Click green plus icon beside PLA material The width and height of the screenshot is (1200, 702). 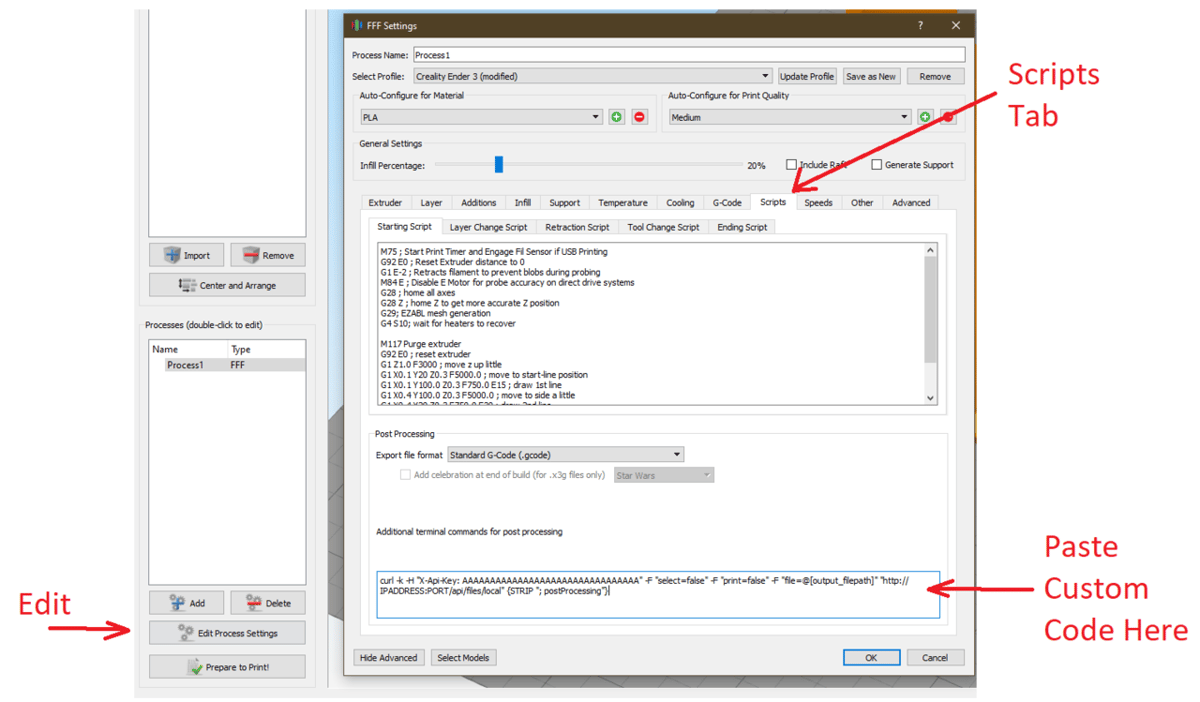pos(617,117)
